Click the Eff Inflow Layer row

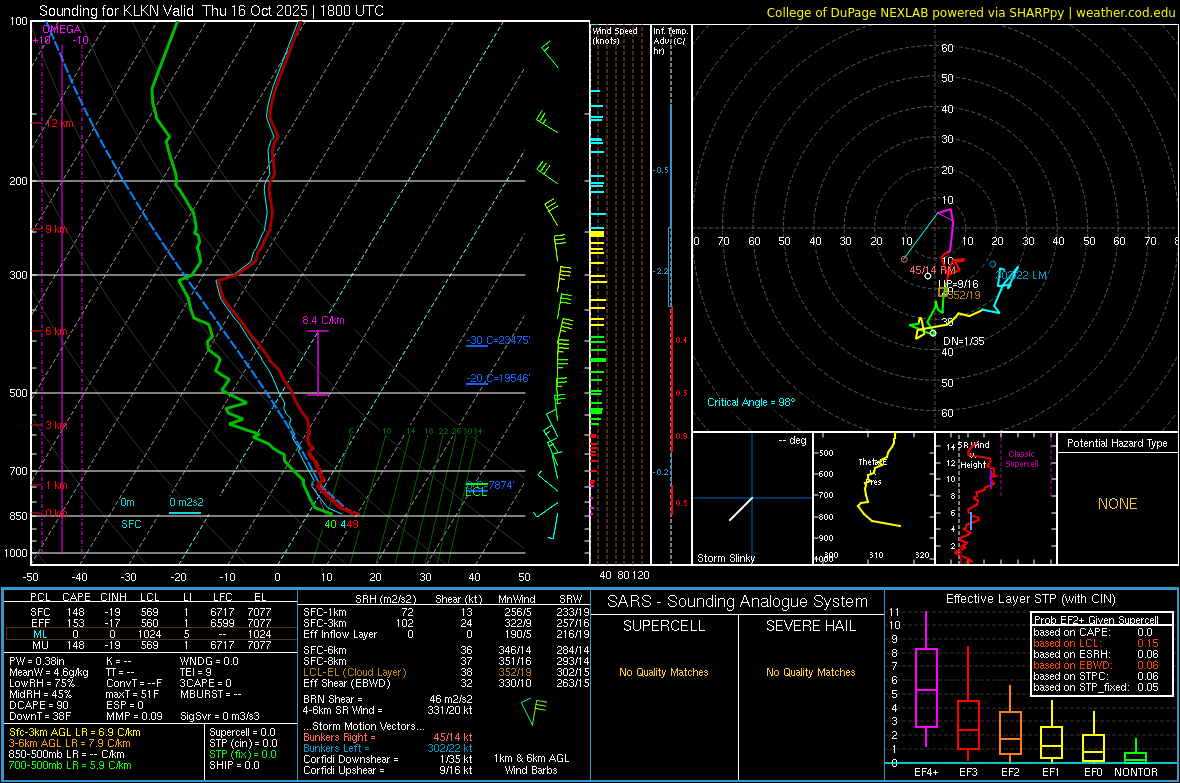[x=444, y=634]
